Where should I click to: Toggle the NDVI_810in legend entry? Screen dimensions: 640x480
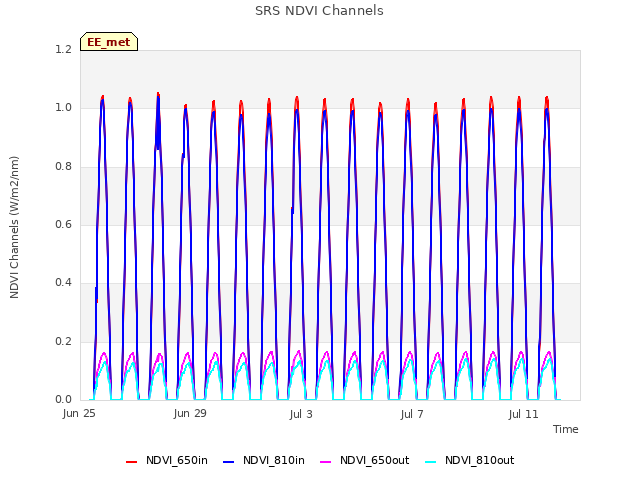tap(264, 460)
